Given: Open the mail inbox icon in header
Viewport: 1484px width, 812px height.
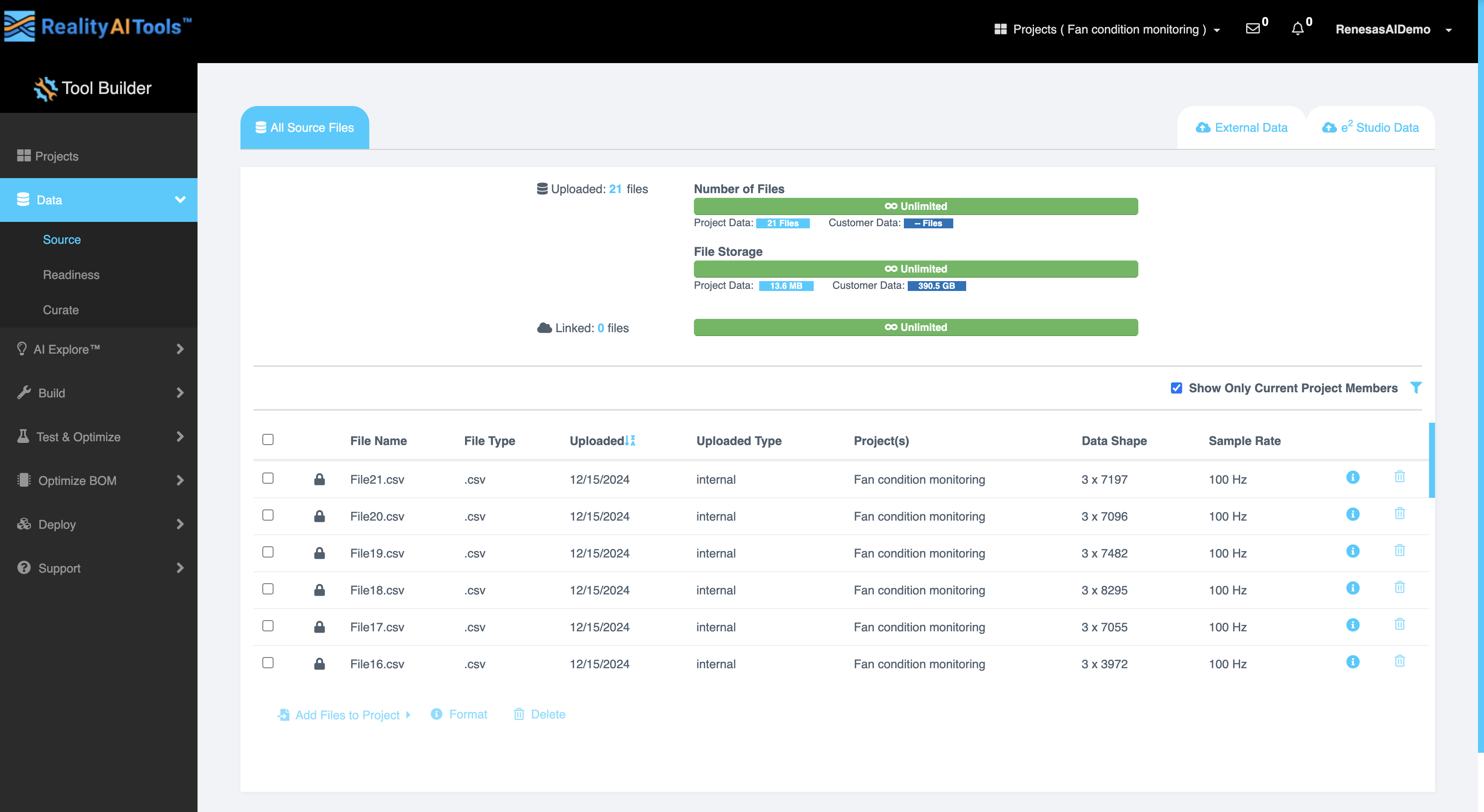Looking at the screenshot, I should [1253, 29].
